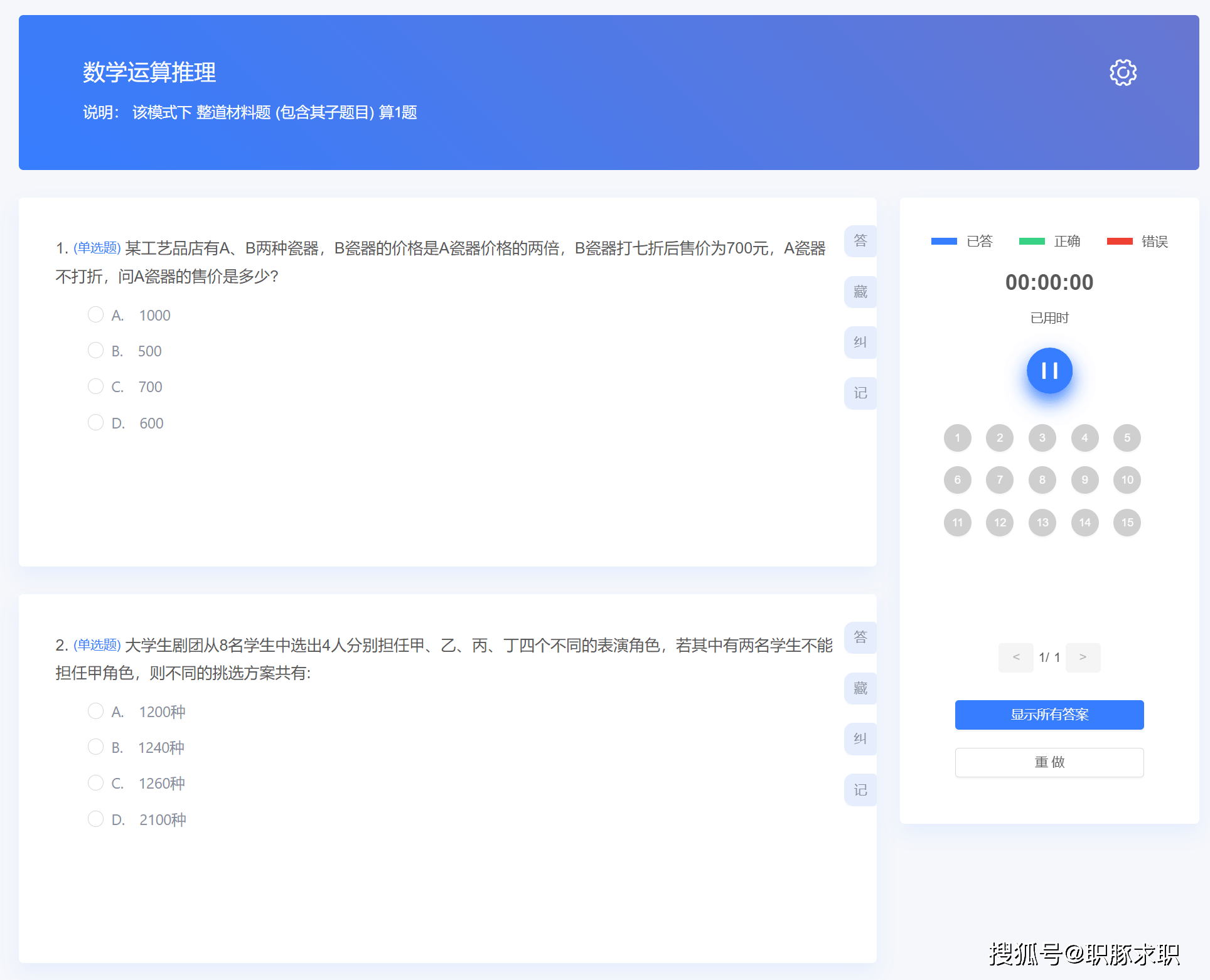1210x980 pixels.
Task: Jump to question number 15
Action: click(x=1127, y=522)
